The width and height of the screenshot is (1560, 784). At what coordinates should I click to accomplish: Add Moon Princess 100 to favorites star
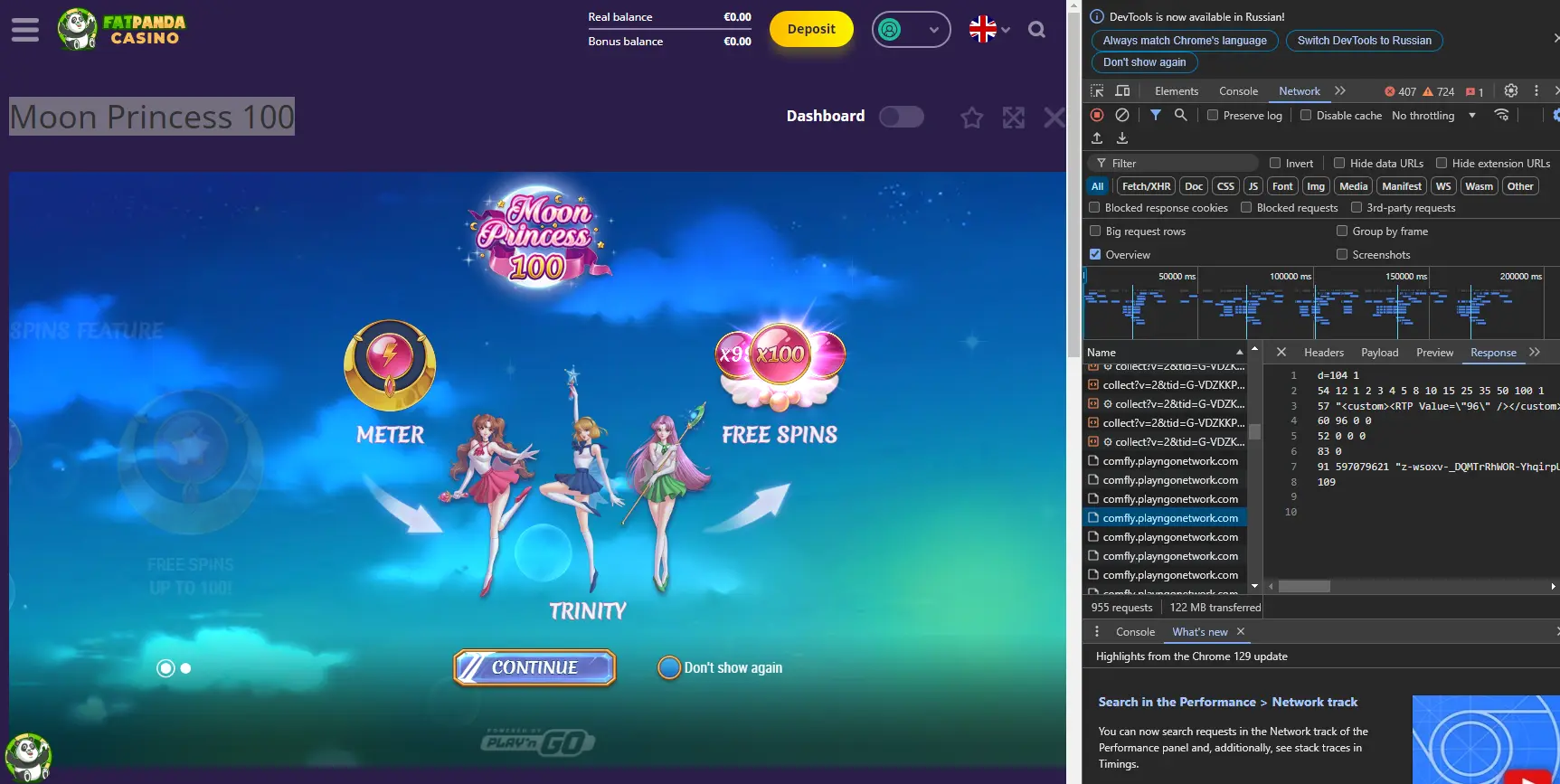[971, 118]
